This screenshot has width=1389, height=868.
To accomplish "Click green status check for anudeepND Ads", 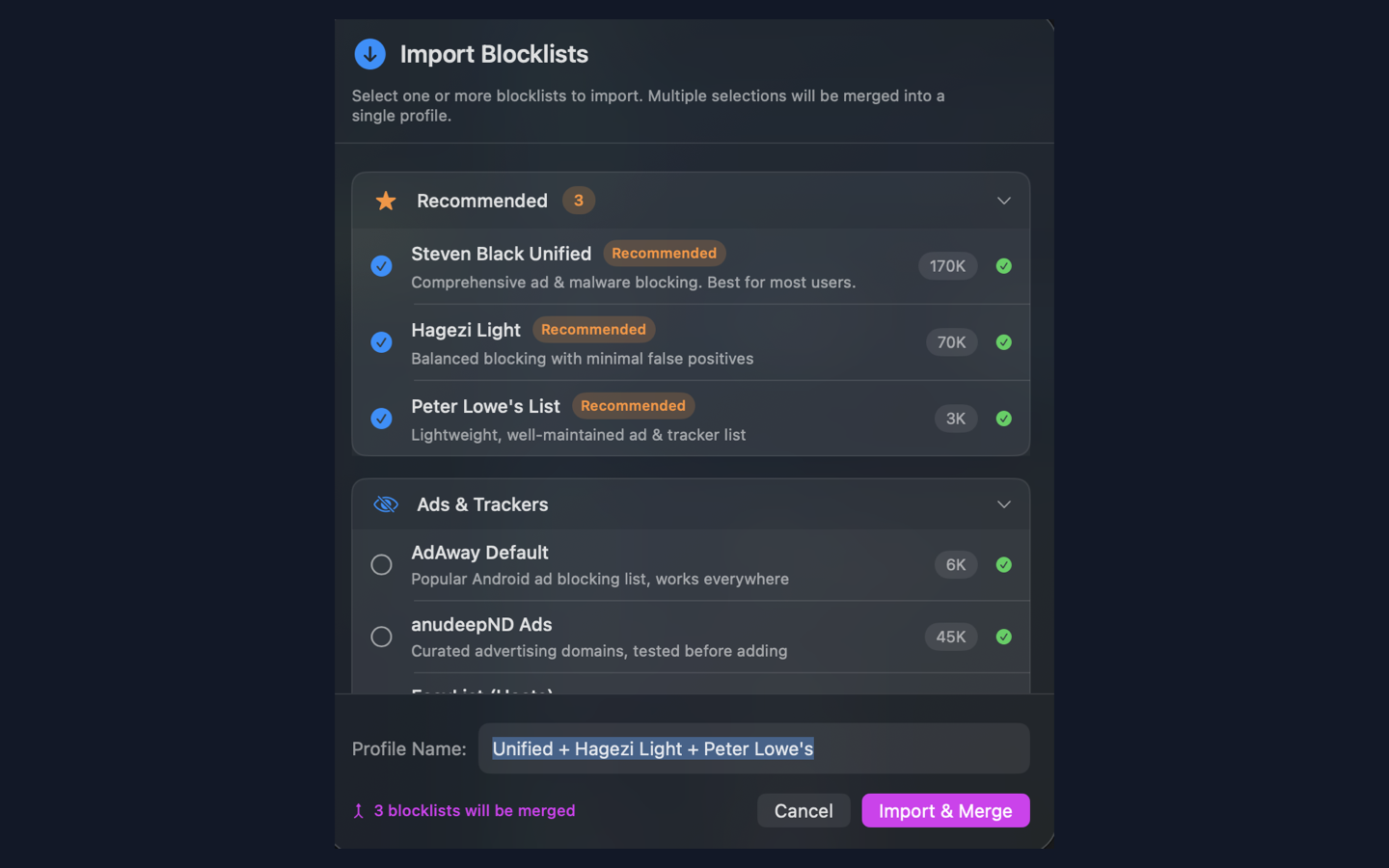I will (1004, 637).
